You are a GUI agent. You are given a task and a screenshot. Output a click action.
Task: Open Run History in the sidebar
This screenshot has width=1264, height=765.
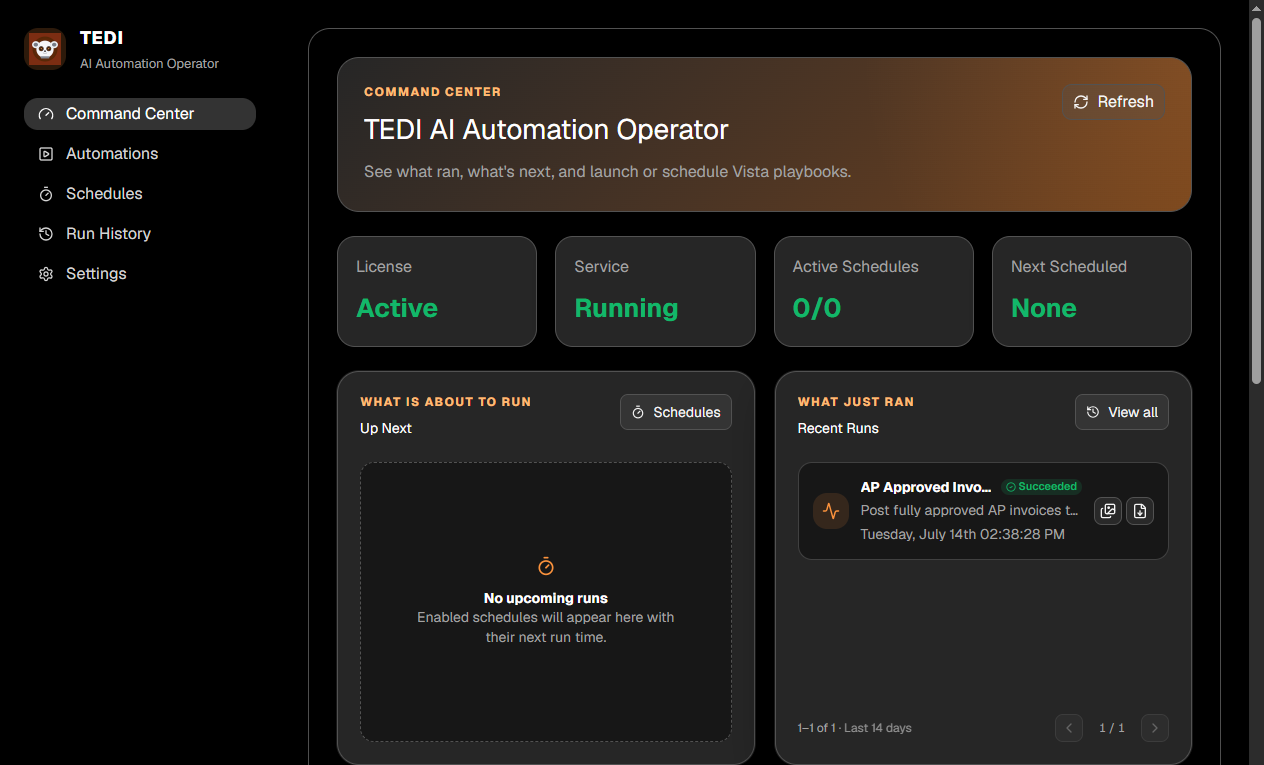[x=140, y=234]
